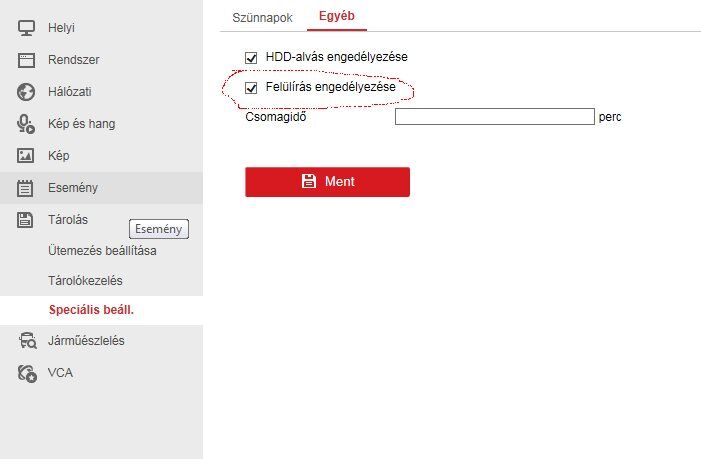Screen dimensions: 701x459
Task: Toggle HDD-alvás engedélyezése checkbox
Action: [x=251, y=58]
